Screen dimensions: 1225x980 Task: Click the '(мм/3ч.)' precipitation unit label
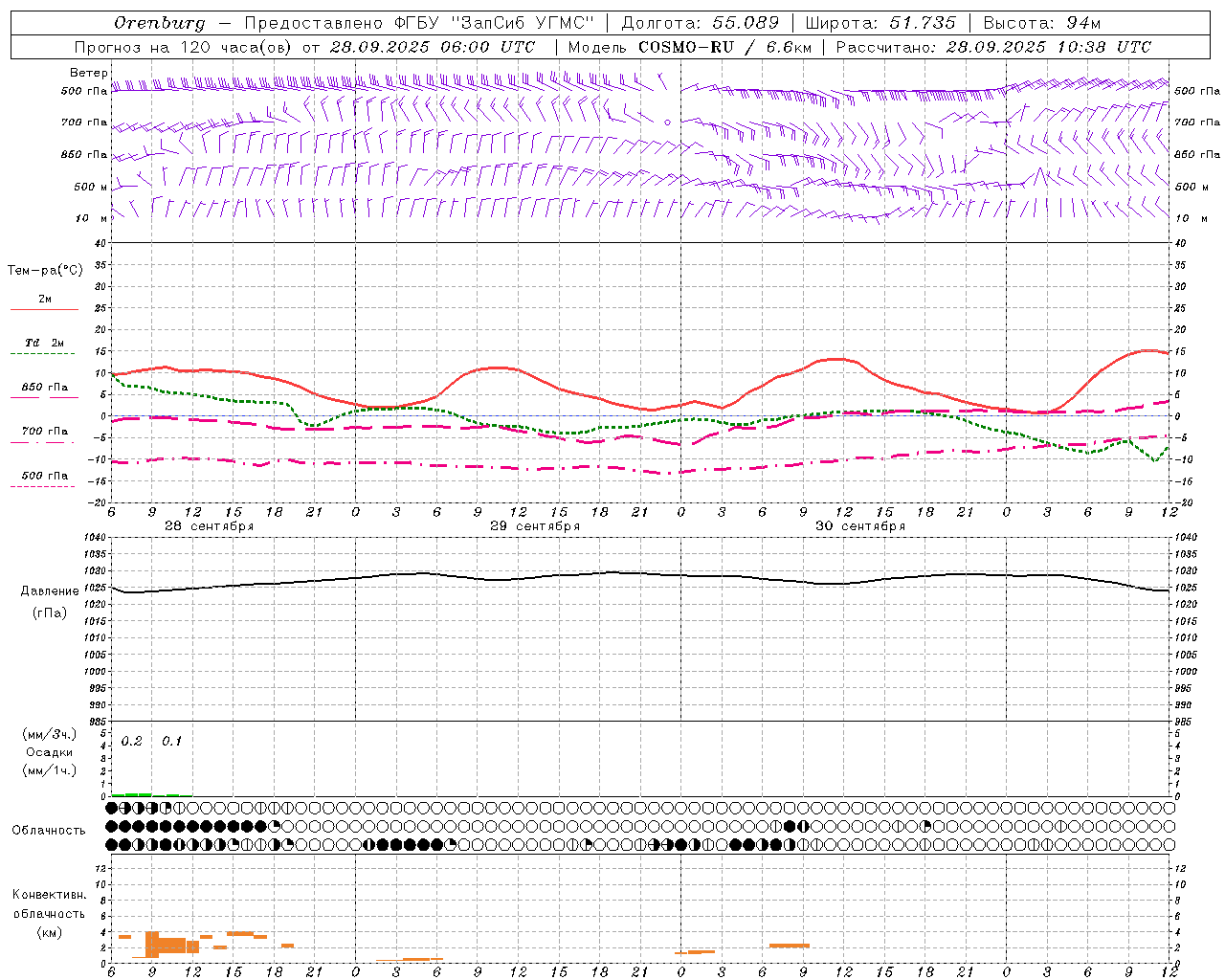pyautogui.click(x=50, y=734)
